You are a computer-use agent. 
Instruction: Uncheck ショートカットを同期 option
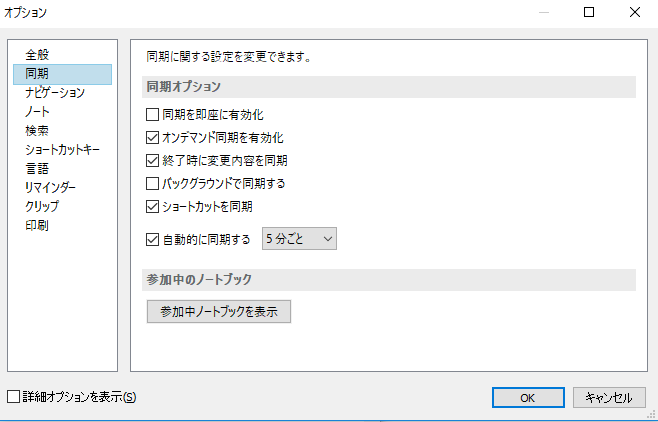153,207
